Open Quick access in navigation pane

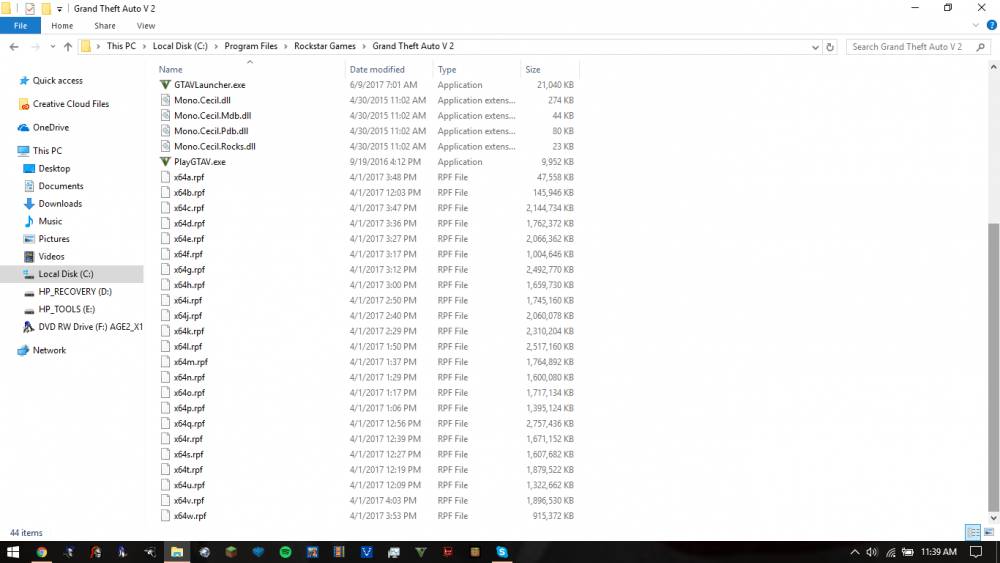pyautogui.click(x=57, y=80)
